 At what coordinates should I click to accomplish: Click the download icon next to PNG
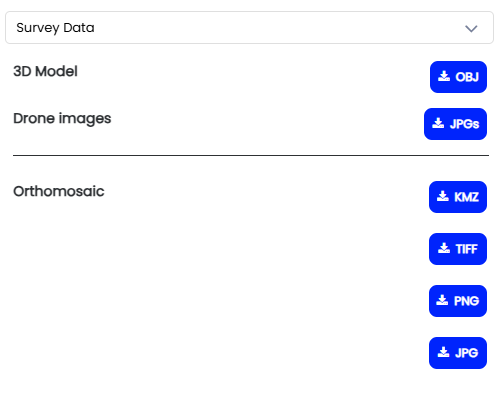tap(442, 300)
